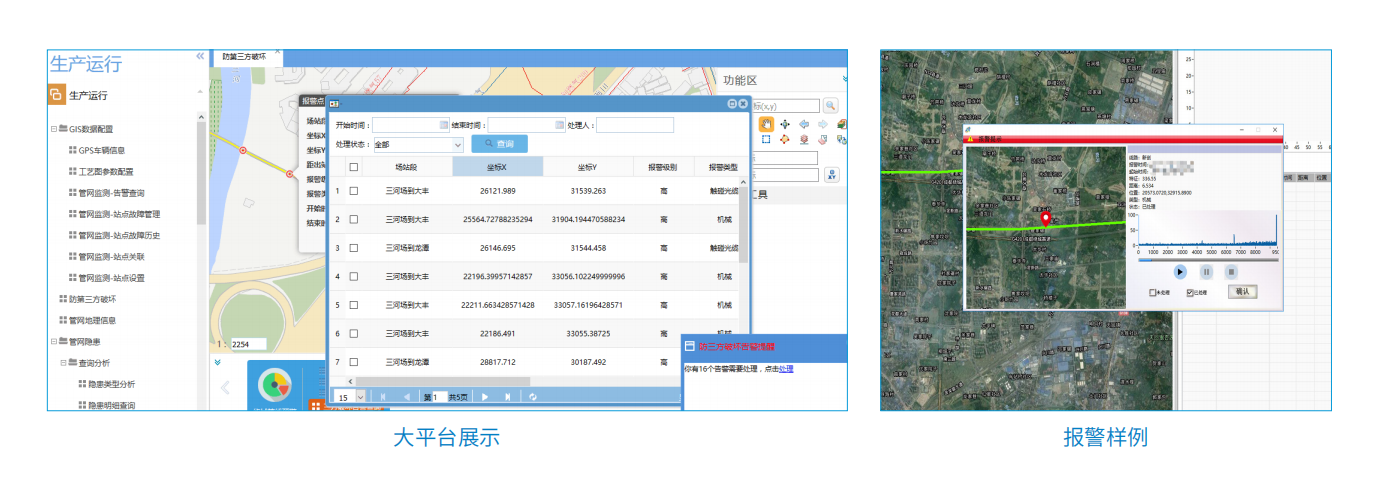The height and width of the screenshot is (483, 1392).
Task: Tick the checkbox for table row 1
Action: 353,191
